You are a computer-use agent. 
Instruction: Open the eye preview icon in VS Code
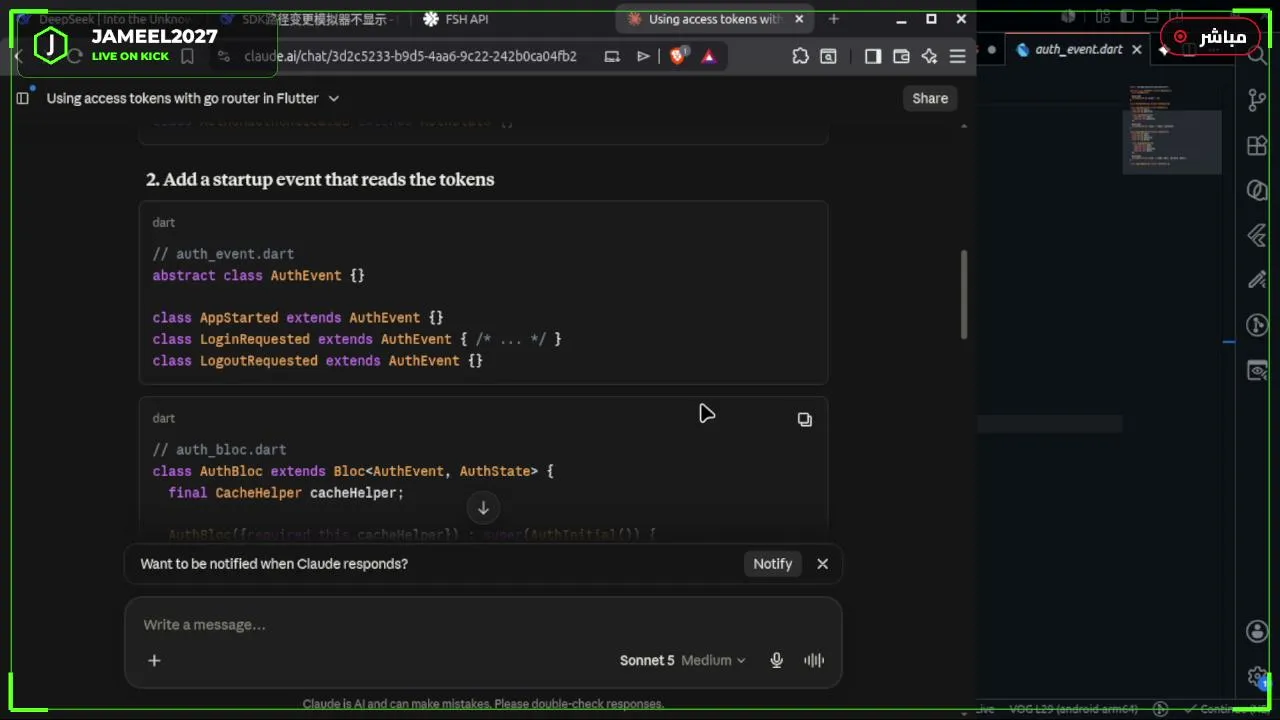(1257, 371)
